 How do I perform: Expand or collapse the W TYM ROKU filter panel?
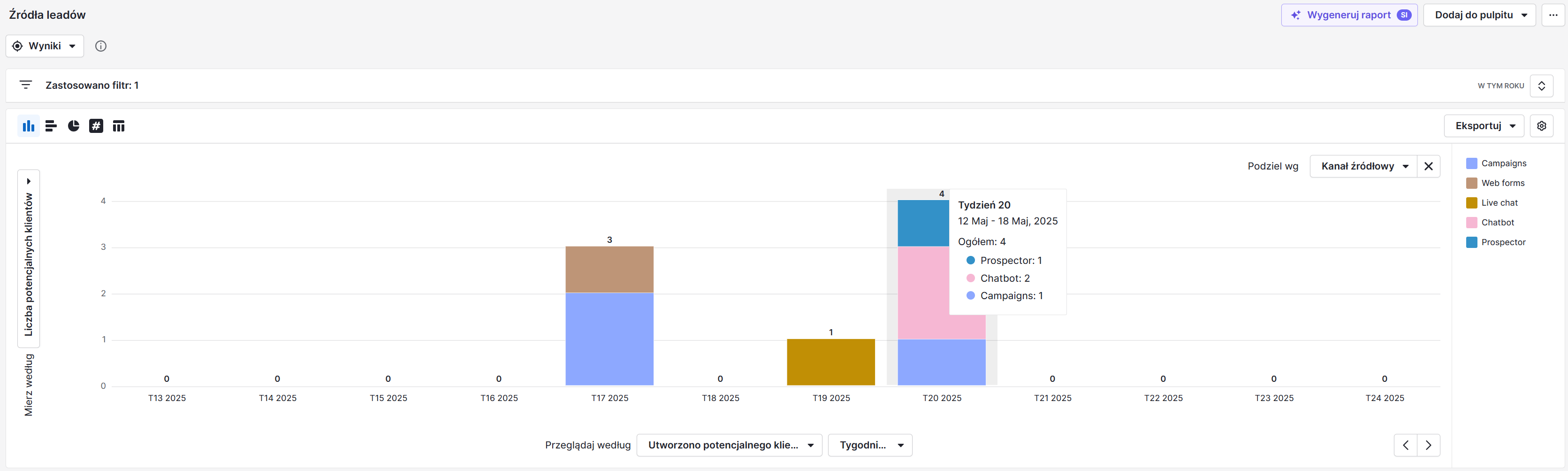(x=1541, y=86)
